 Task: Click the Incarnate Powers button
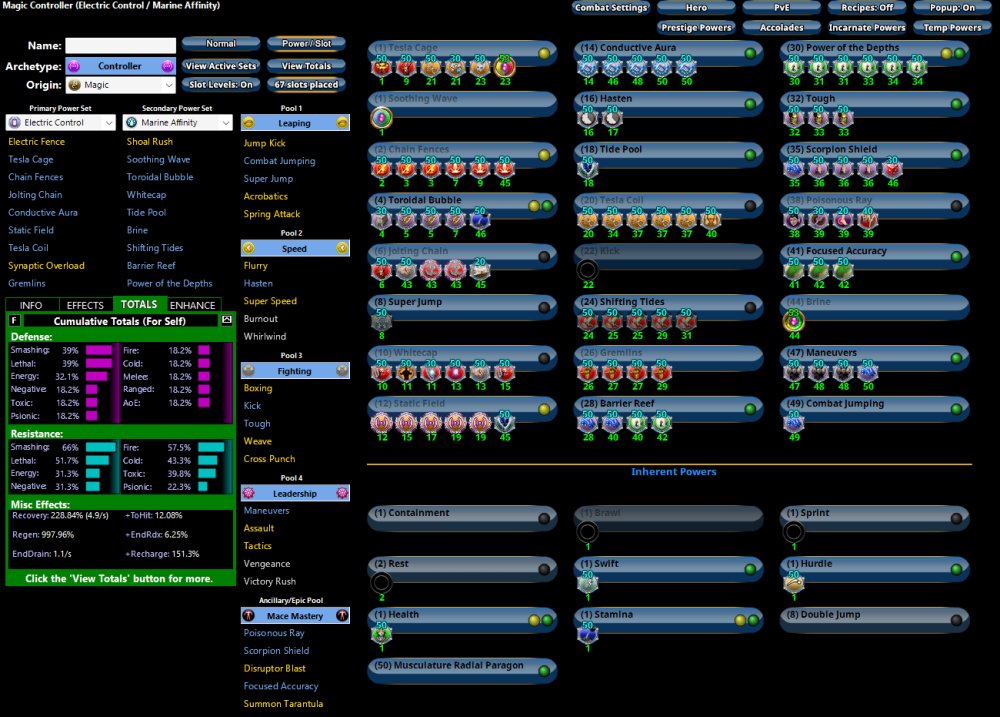pos(867,27)
